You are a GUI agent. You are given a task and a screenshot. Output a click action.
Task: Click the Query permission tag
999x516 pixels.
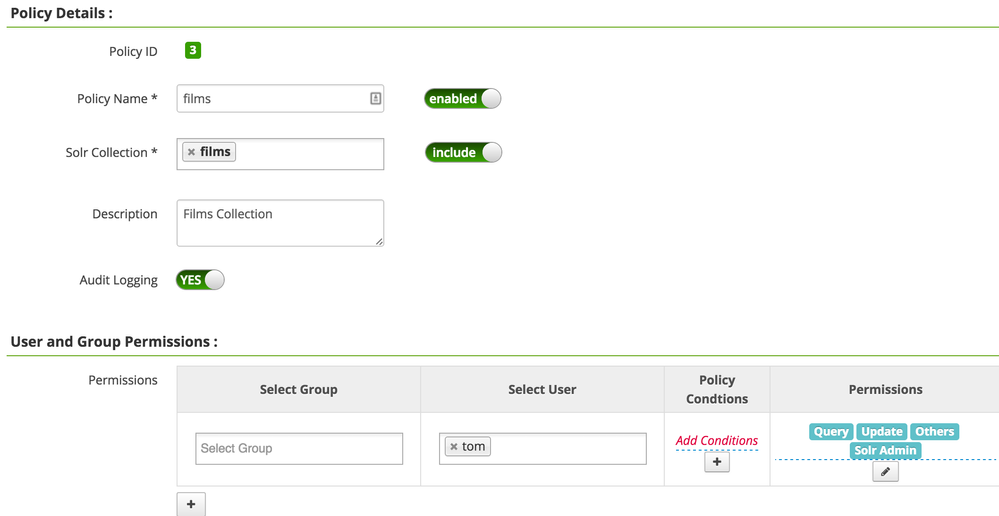point(831,432)
